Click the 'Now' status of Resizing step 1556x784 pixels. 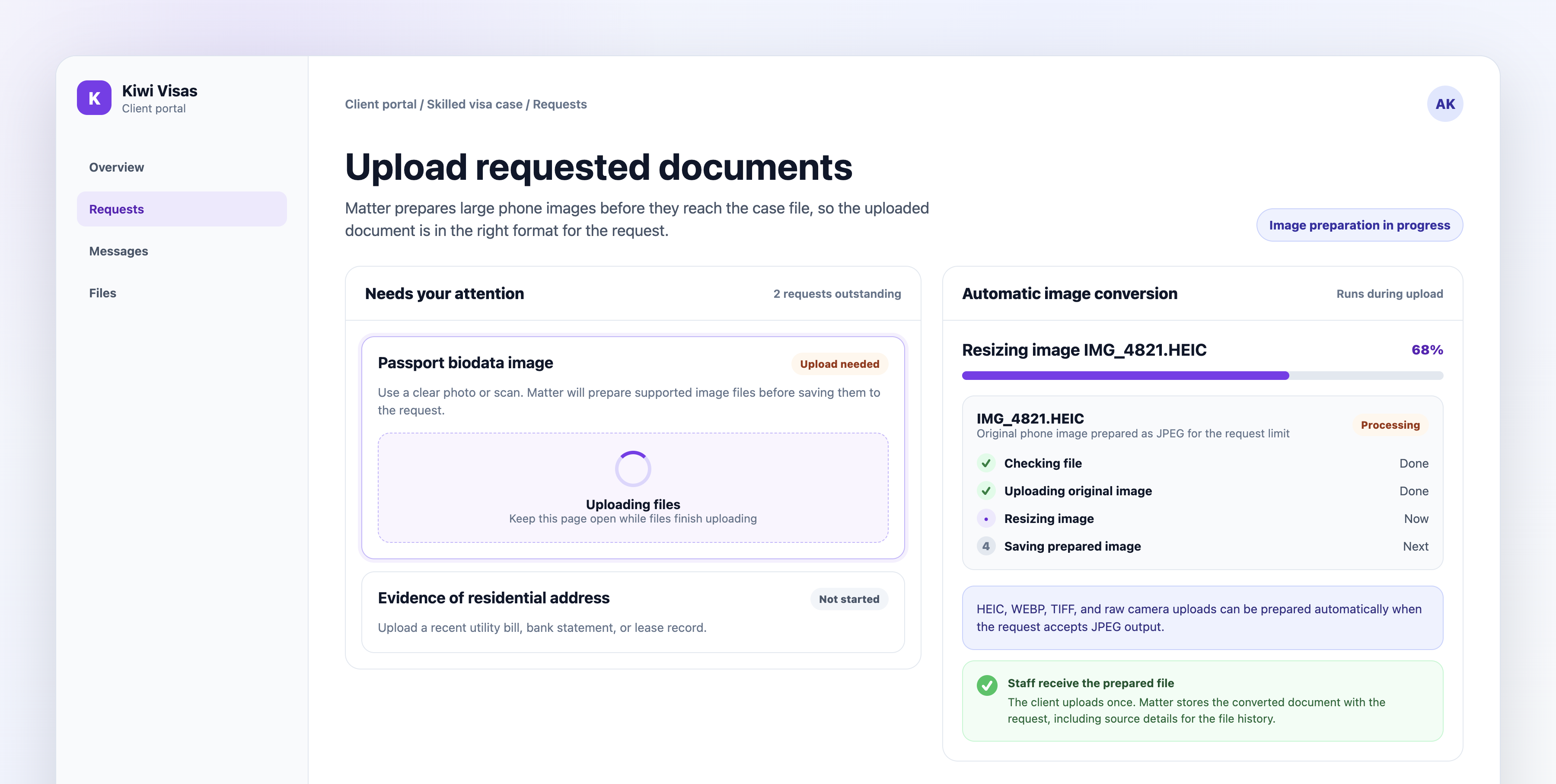coord(1416,519)
